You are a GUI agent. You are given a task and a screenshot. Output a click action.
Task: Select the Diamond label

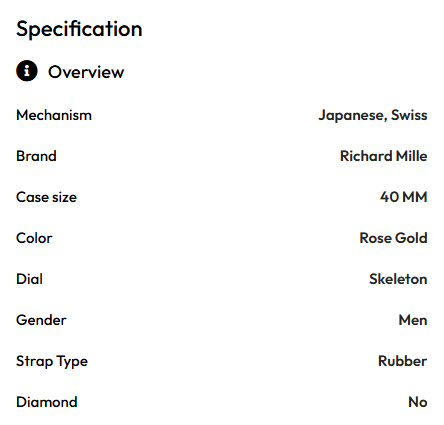(x=47, y=402)
